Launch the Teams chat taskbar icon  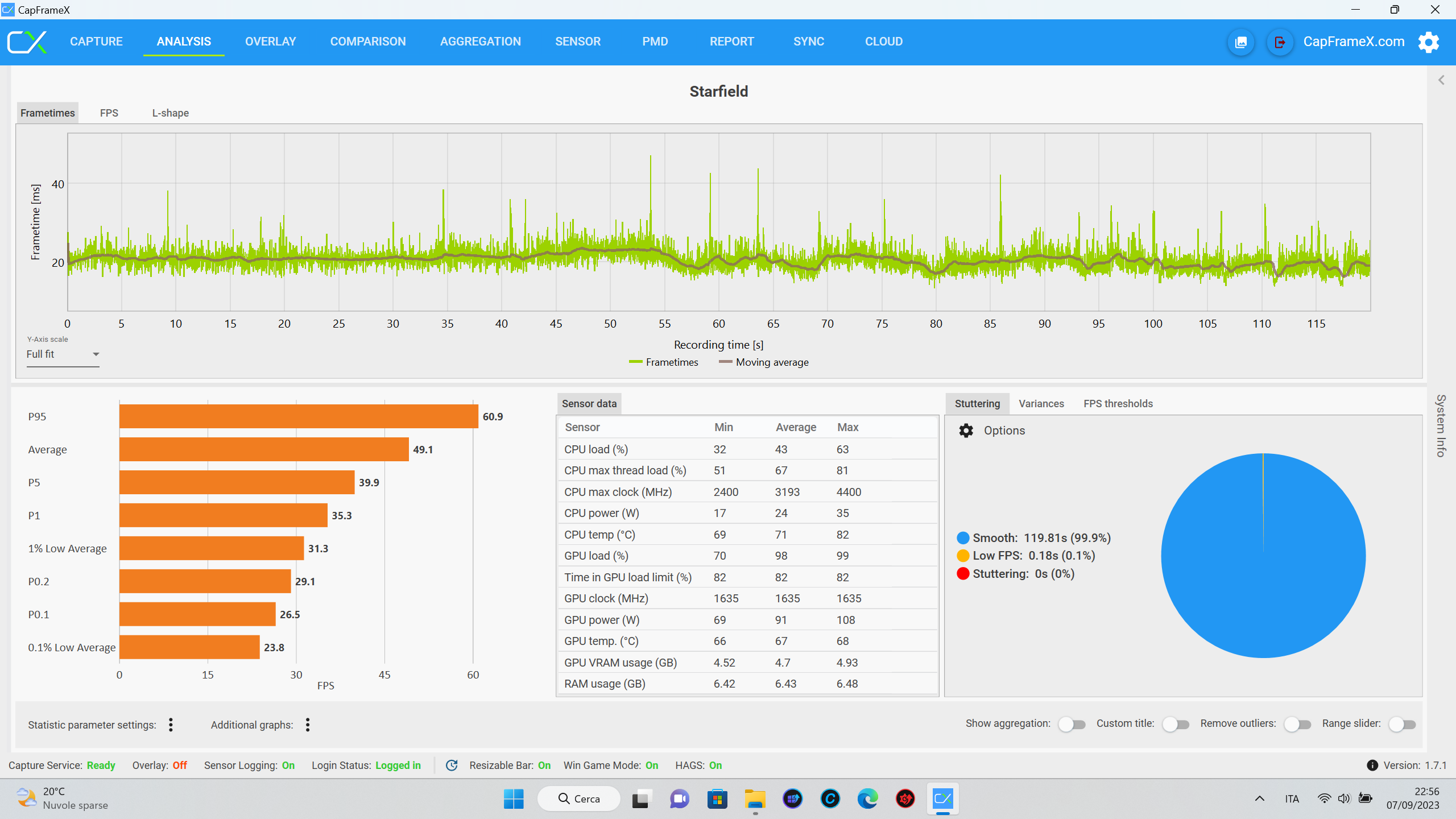[679, 799]
